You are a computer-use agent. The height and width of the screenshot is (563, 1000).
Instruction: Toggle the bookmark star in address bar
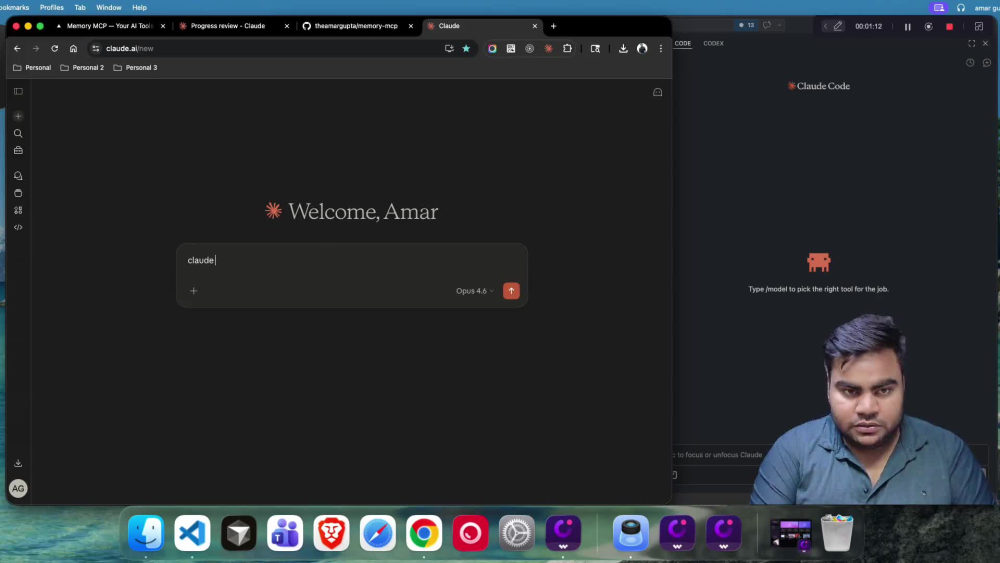(466, 48)
